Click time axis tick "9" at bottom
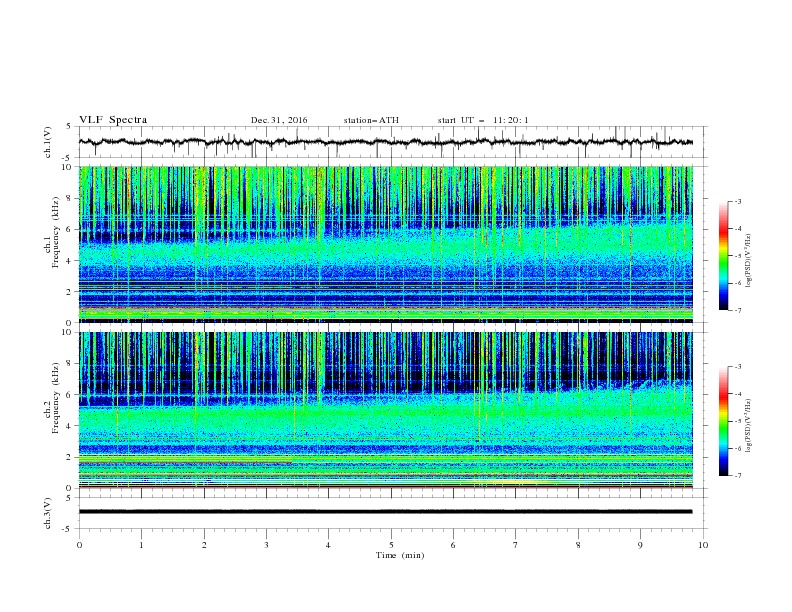 tap(640, 545)
